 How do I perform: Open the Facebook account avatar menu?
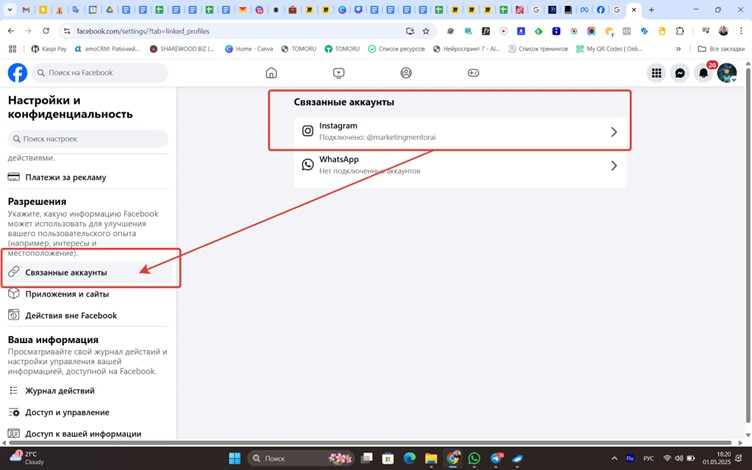[x=727, y=73]
